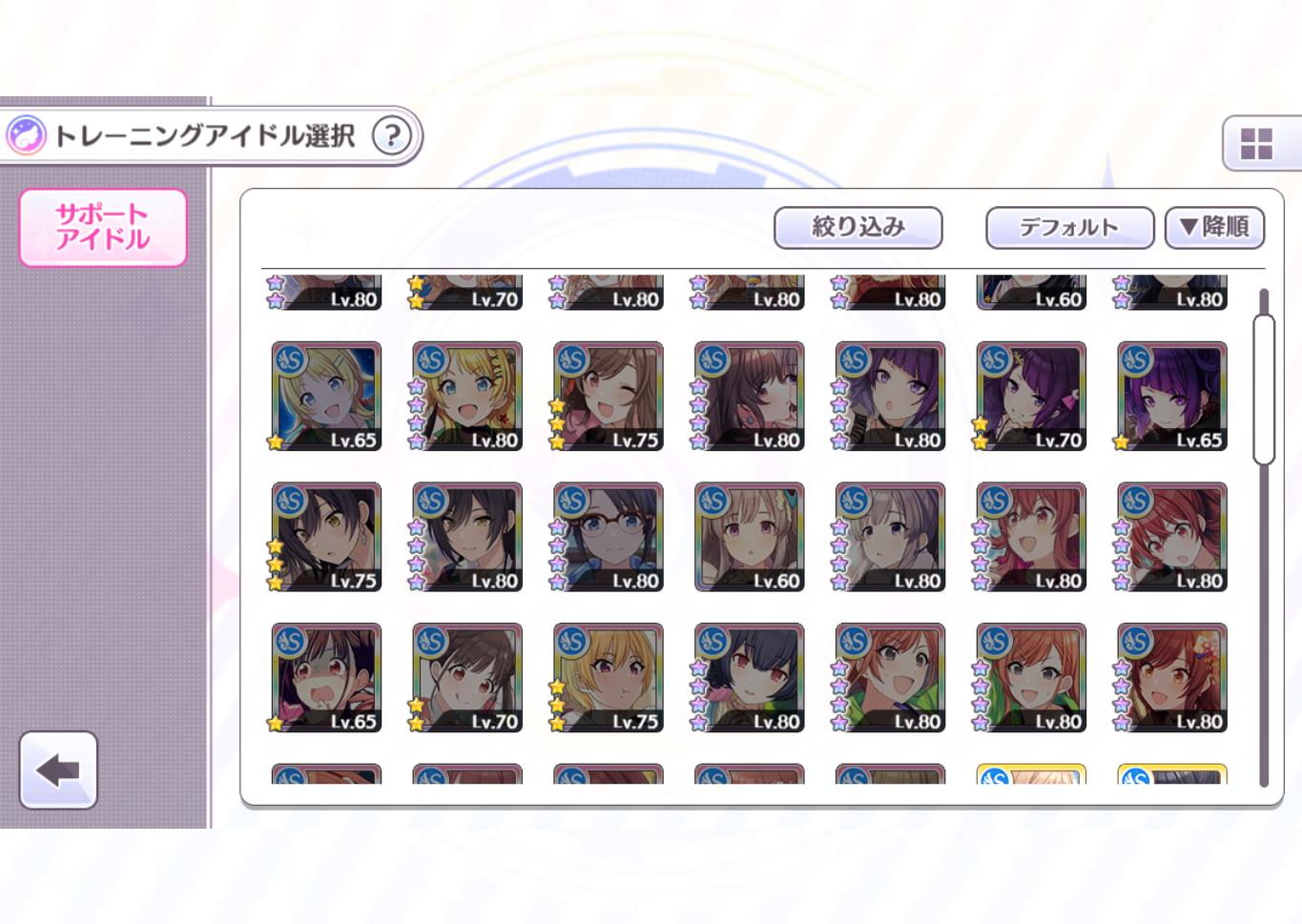Select blonde idol card Lv.65 with starry background

[x=326, y=396]
